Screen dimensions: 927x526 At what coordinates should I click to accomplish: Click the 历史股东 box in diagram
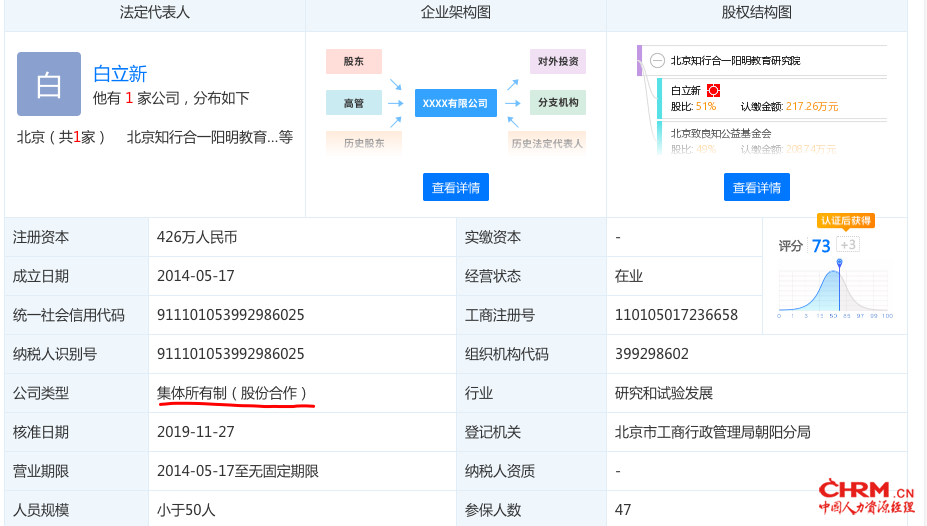tap(364, 143)
